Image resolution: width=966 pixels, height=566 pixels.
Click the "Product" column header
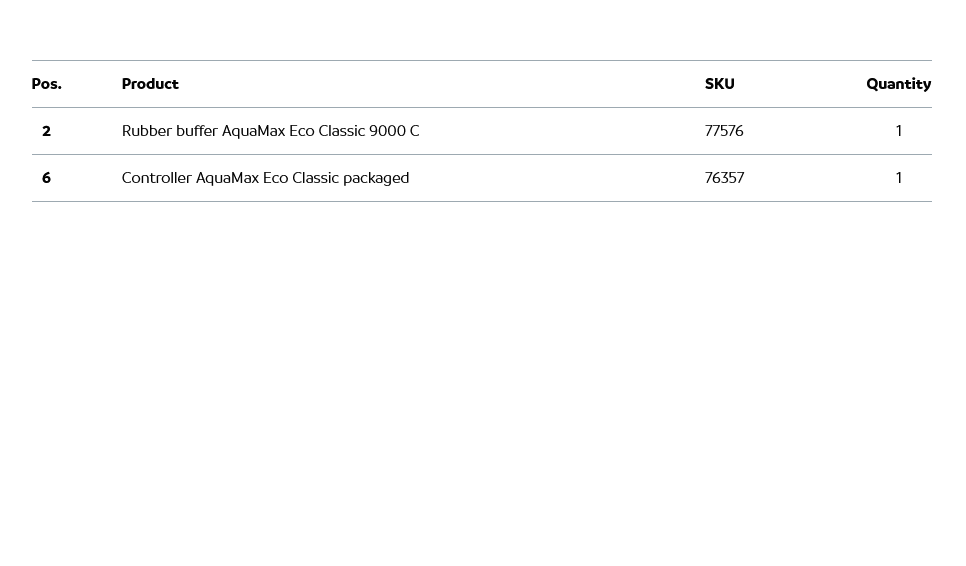(150, 84)
